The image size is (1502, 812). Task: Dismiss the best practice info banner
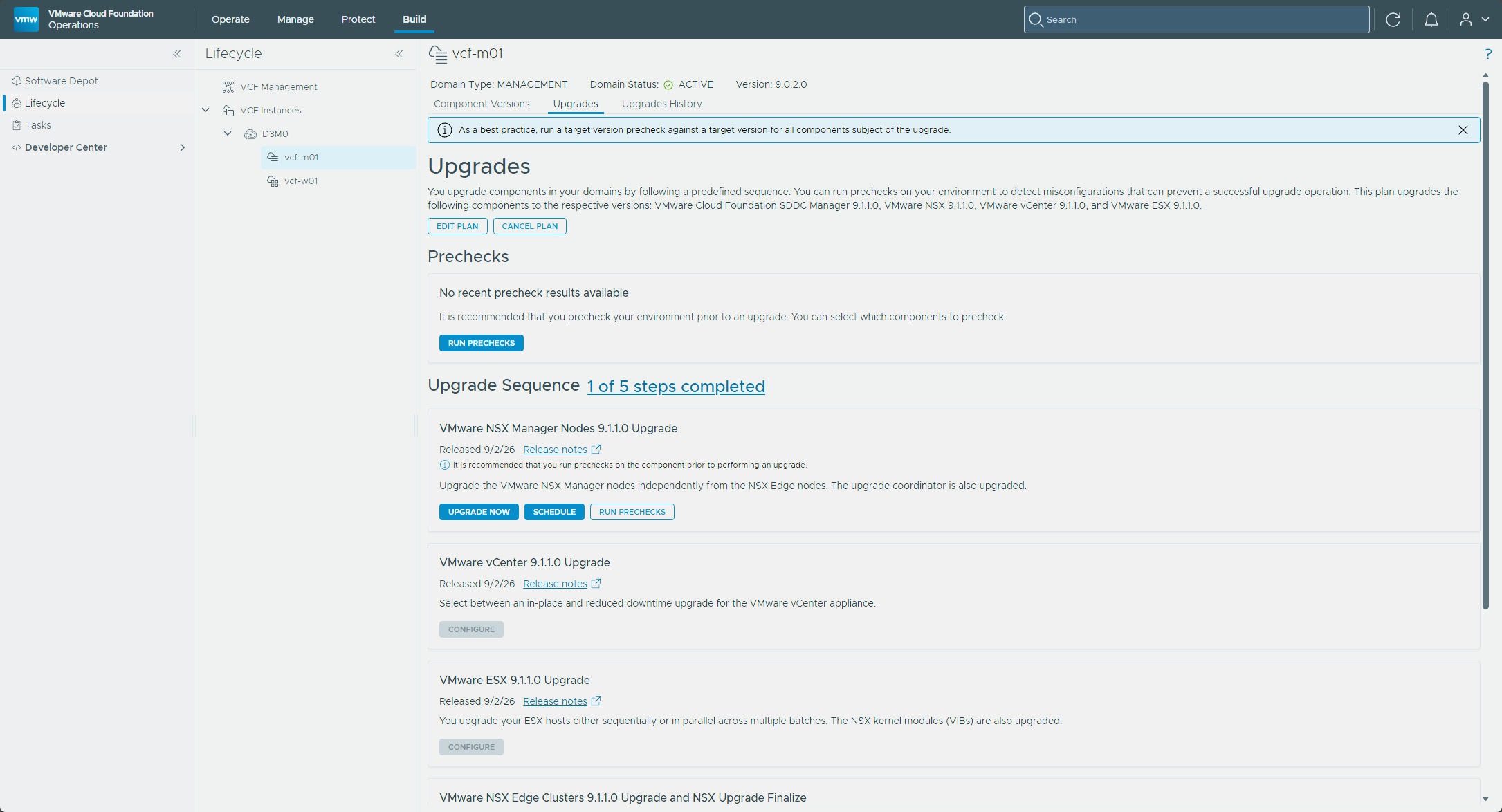[1463, 130]
